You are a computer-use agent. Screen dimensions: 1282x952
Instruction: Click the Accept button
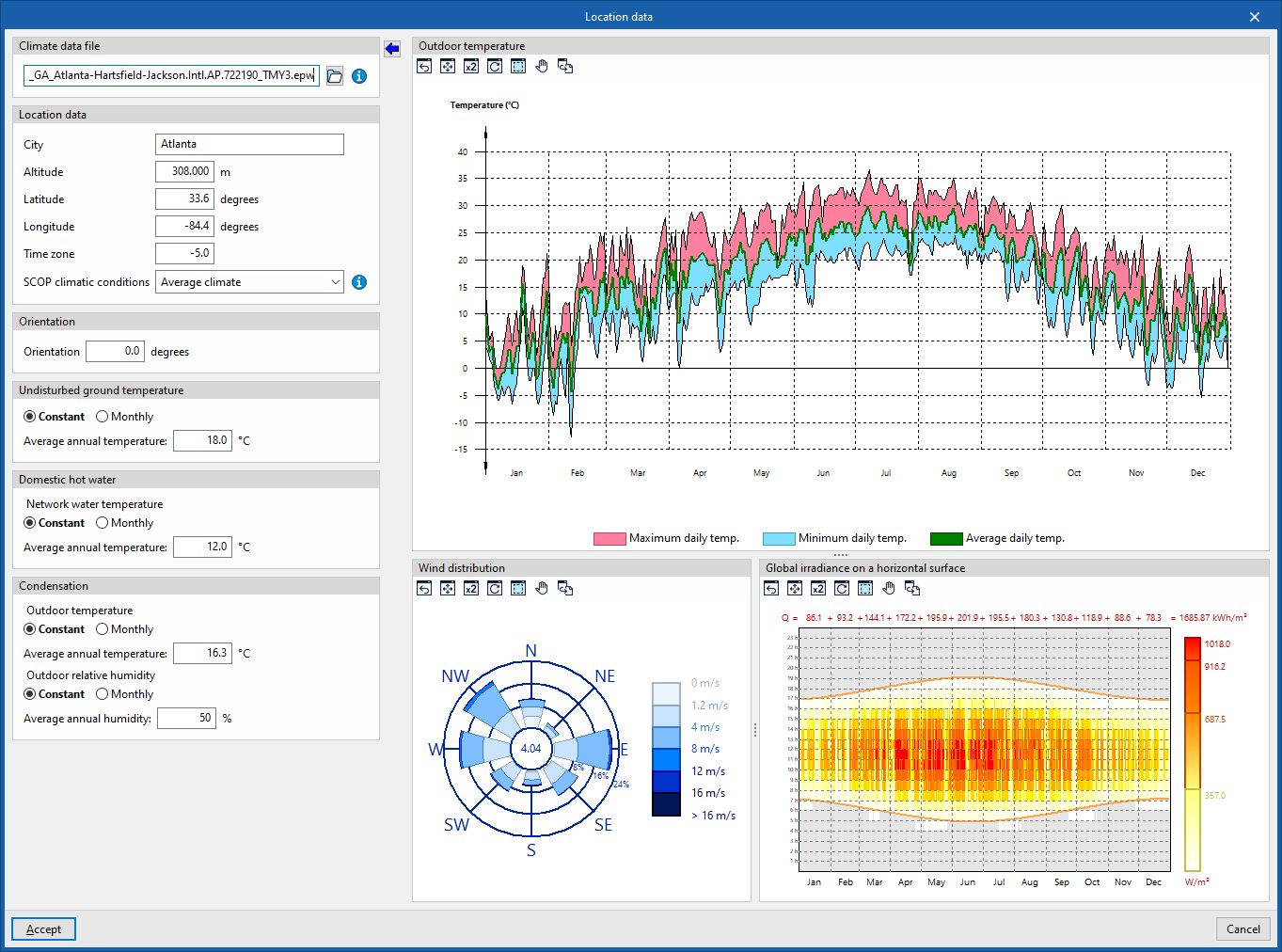[43, 929]
